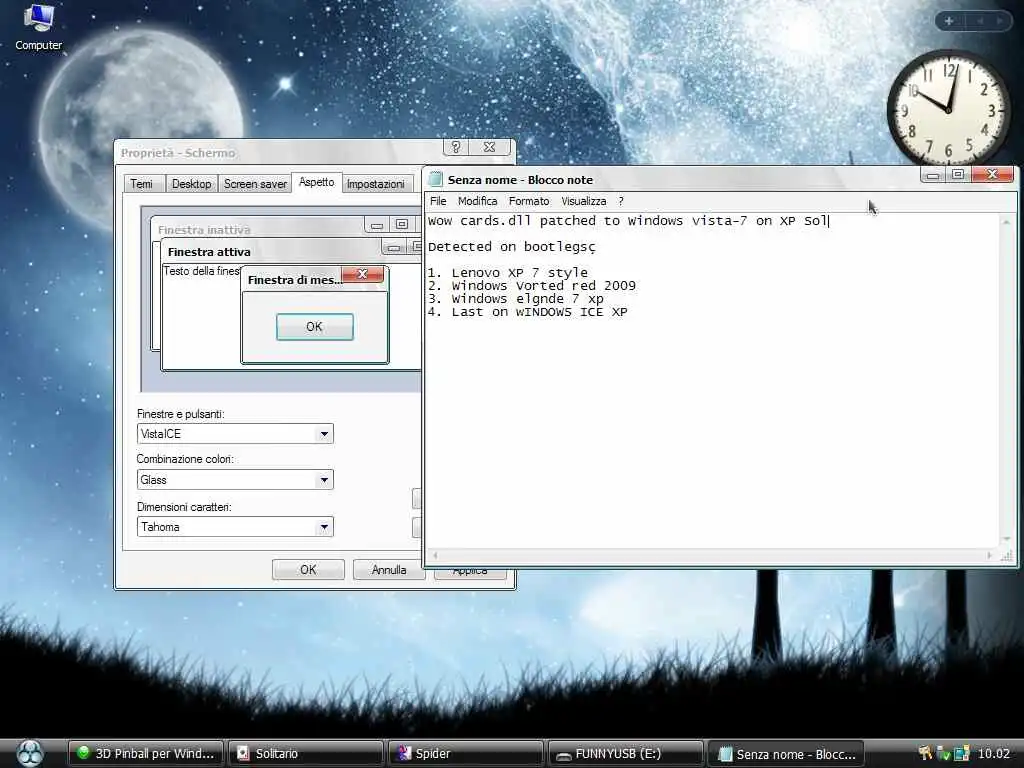
Task: Click the Finestra inattiva preview title bar
Action: tap(258, 229)
